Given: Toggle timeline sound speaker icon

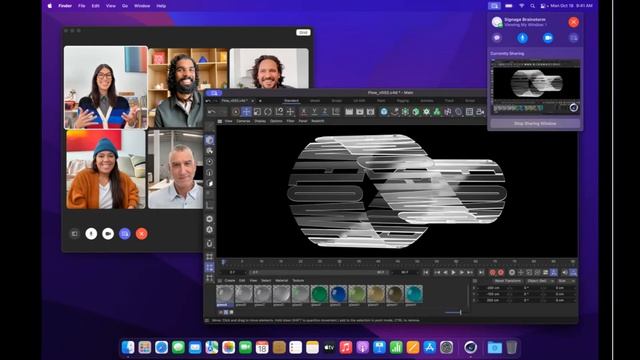Looking at the screenshot, I should coord(565,272).
